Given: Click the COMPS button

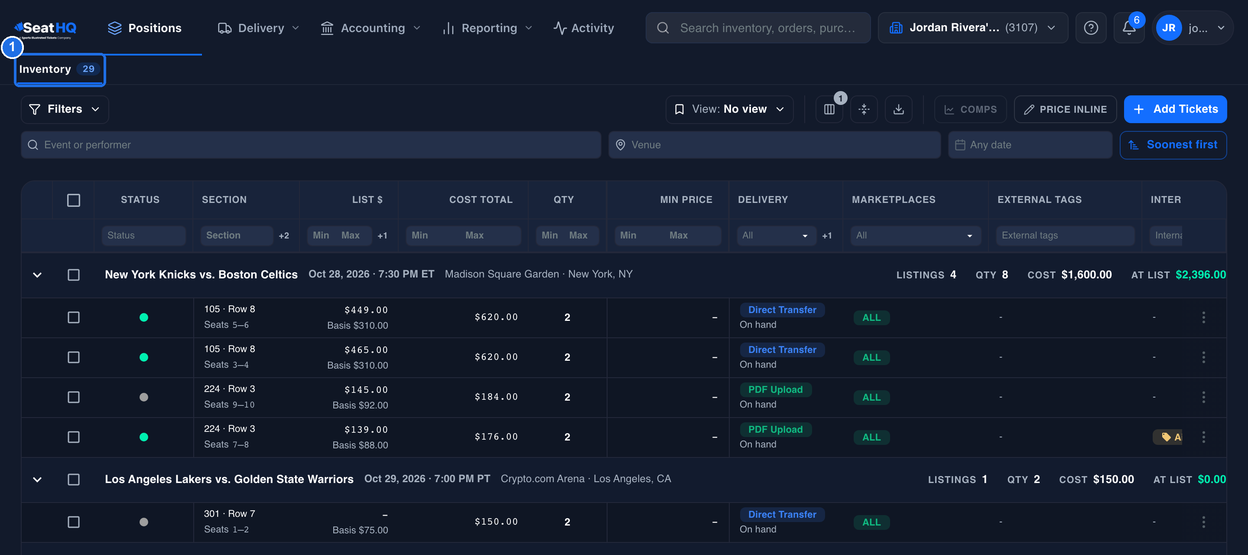Looking at the screenshot, I should 970,109.
